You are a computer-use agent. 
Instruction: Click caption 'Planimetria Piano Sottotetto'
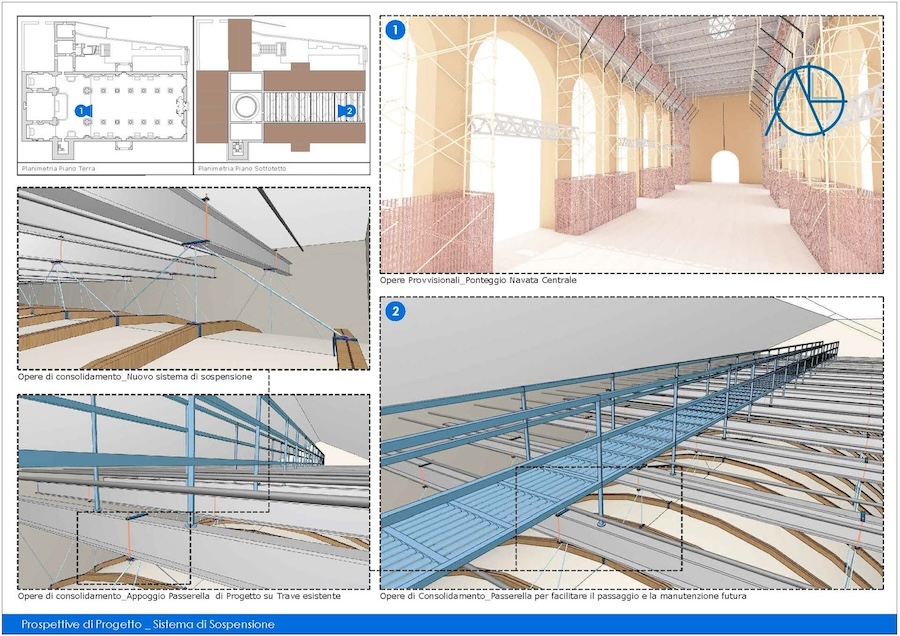[242, 169]
